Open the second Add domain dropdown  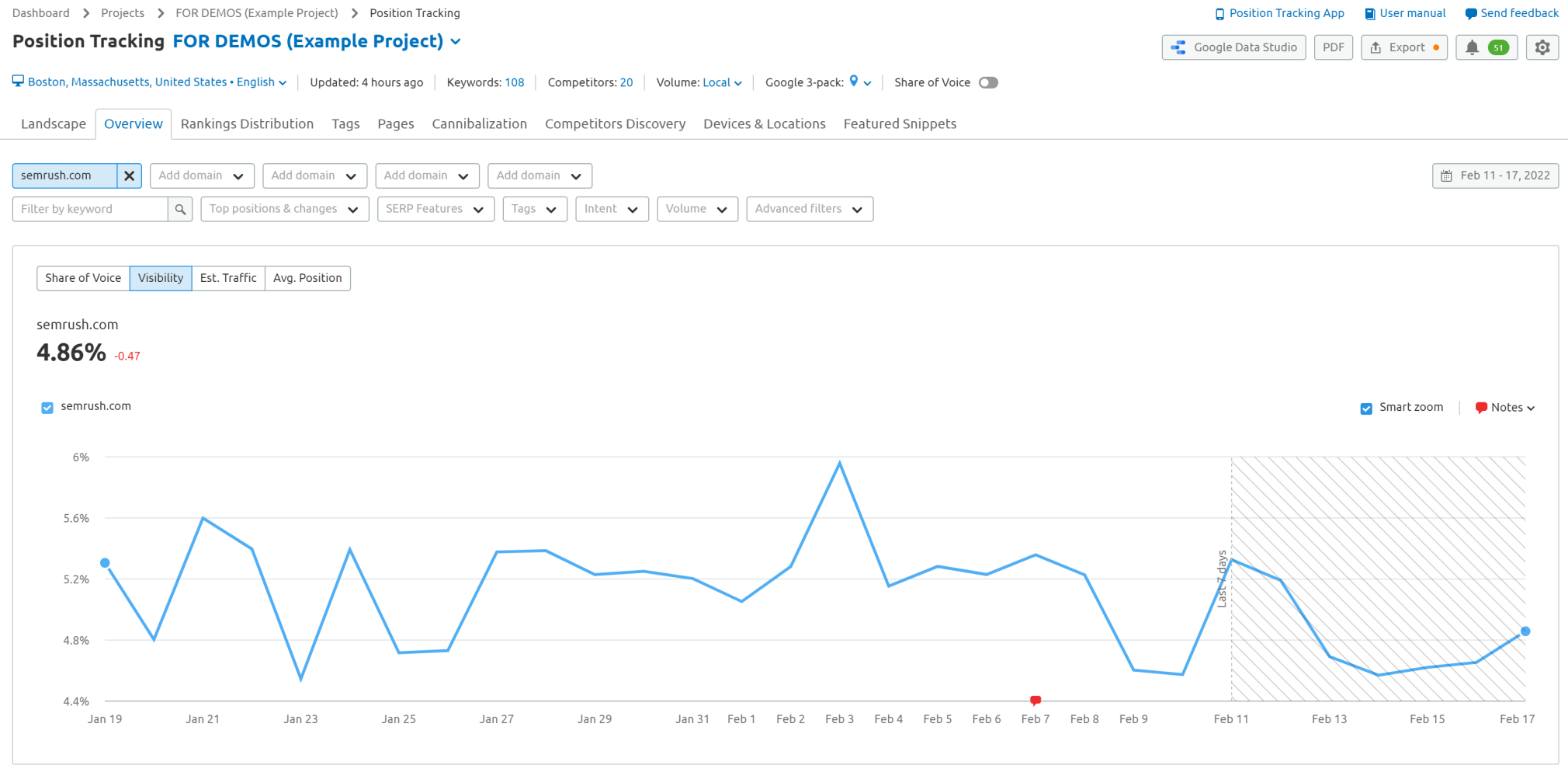(x=314, y=176)
